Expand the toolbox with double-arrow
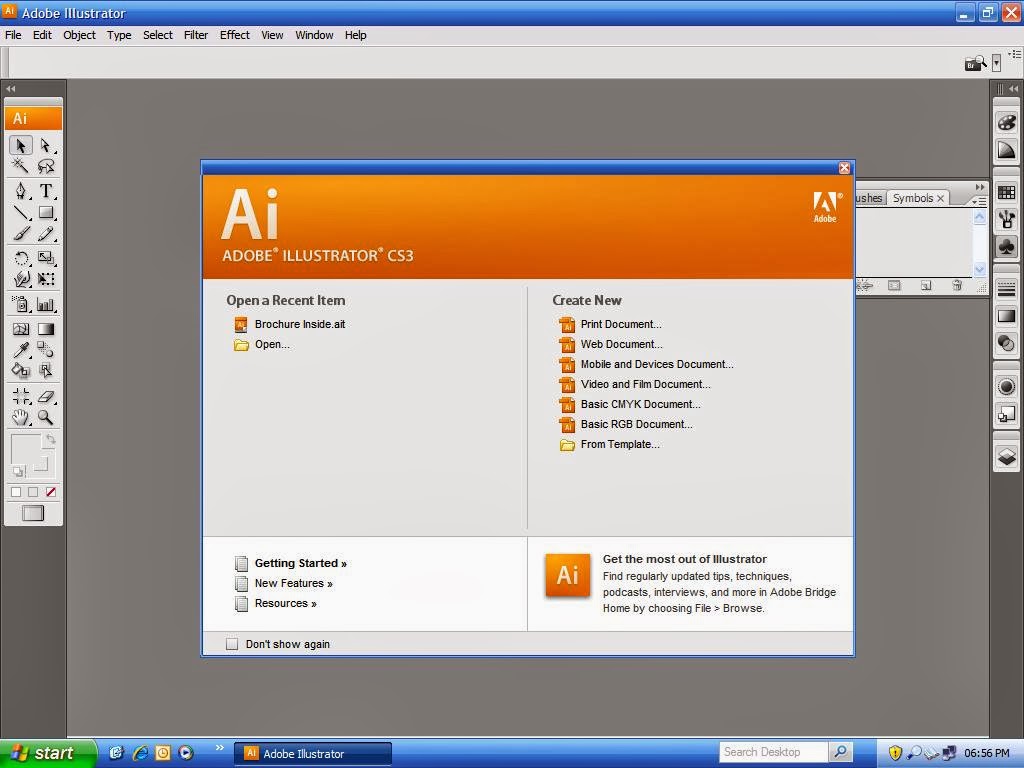1024x768 pixels. click(10, 88)
